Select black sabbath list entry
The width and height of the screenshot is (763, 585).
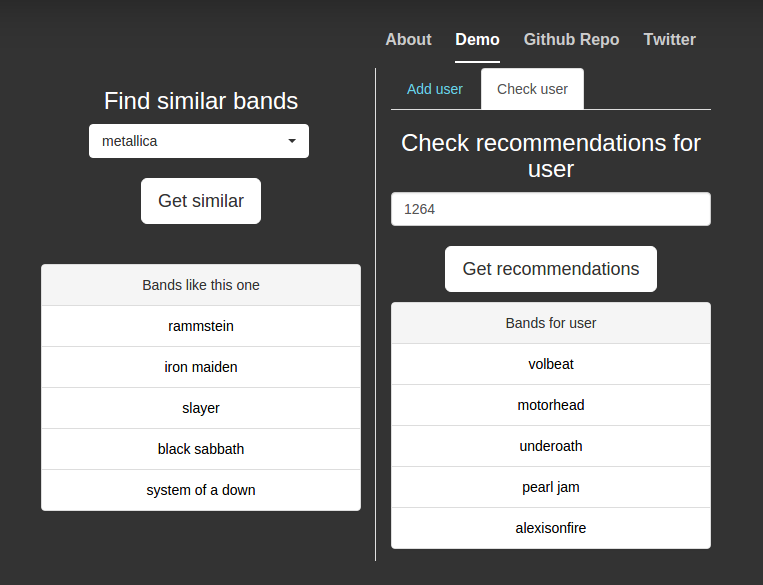201,449
